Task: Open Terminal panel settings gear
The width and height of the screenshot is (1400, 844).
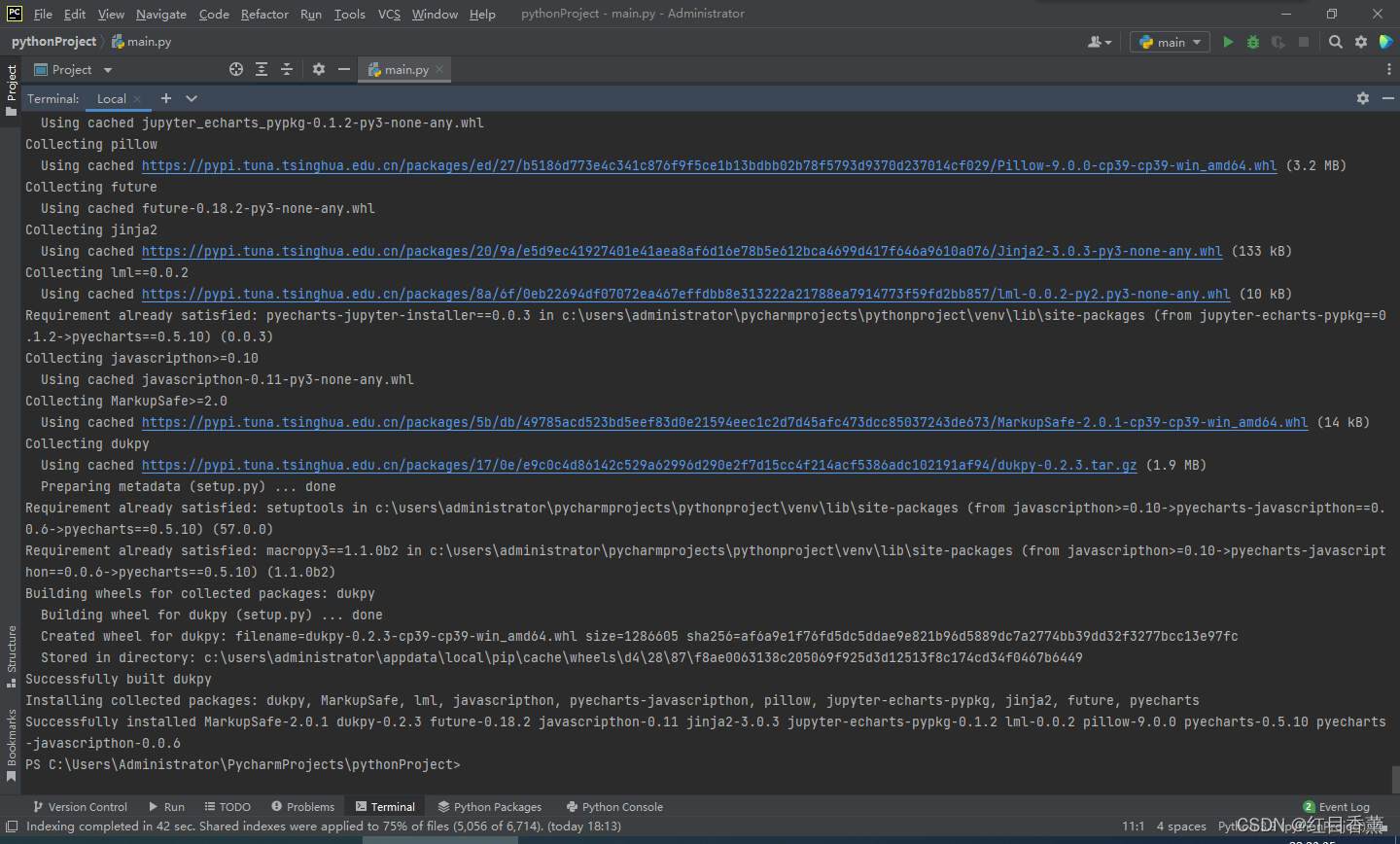Action: 1363,98
